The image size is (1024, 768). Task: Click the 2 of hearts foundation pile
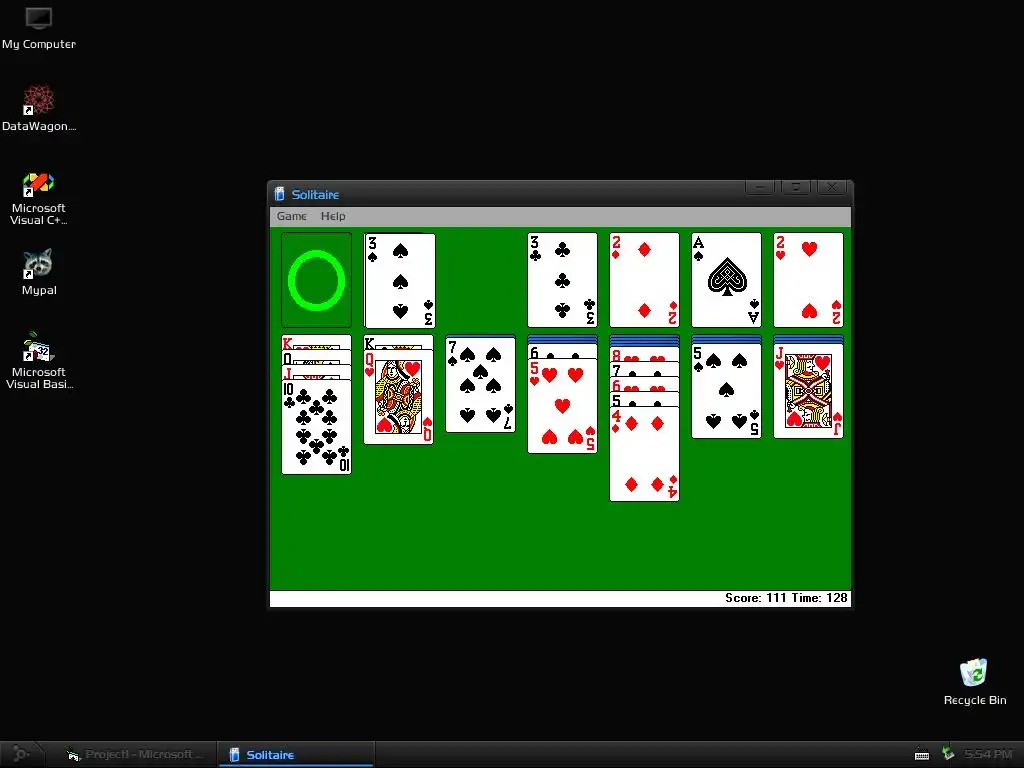(808, 280)
